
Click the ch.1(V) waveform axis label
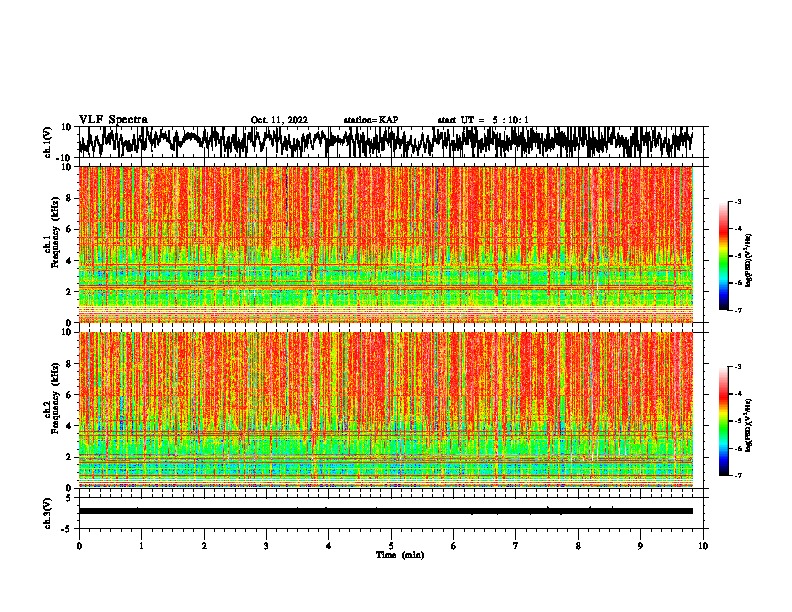[x=49, y=142]
